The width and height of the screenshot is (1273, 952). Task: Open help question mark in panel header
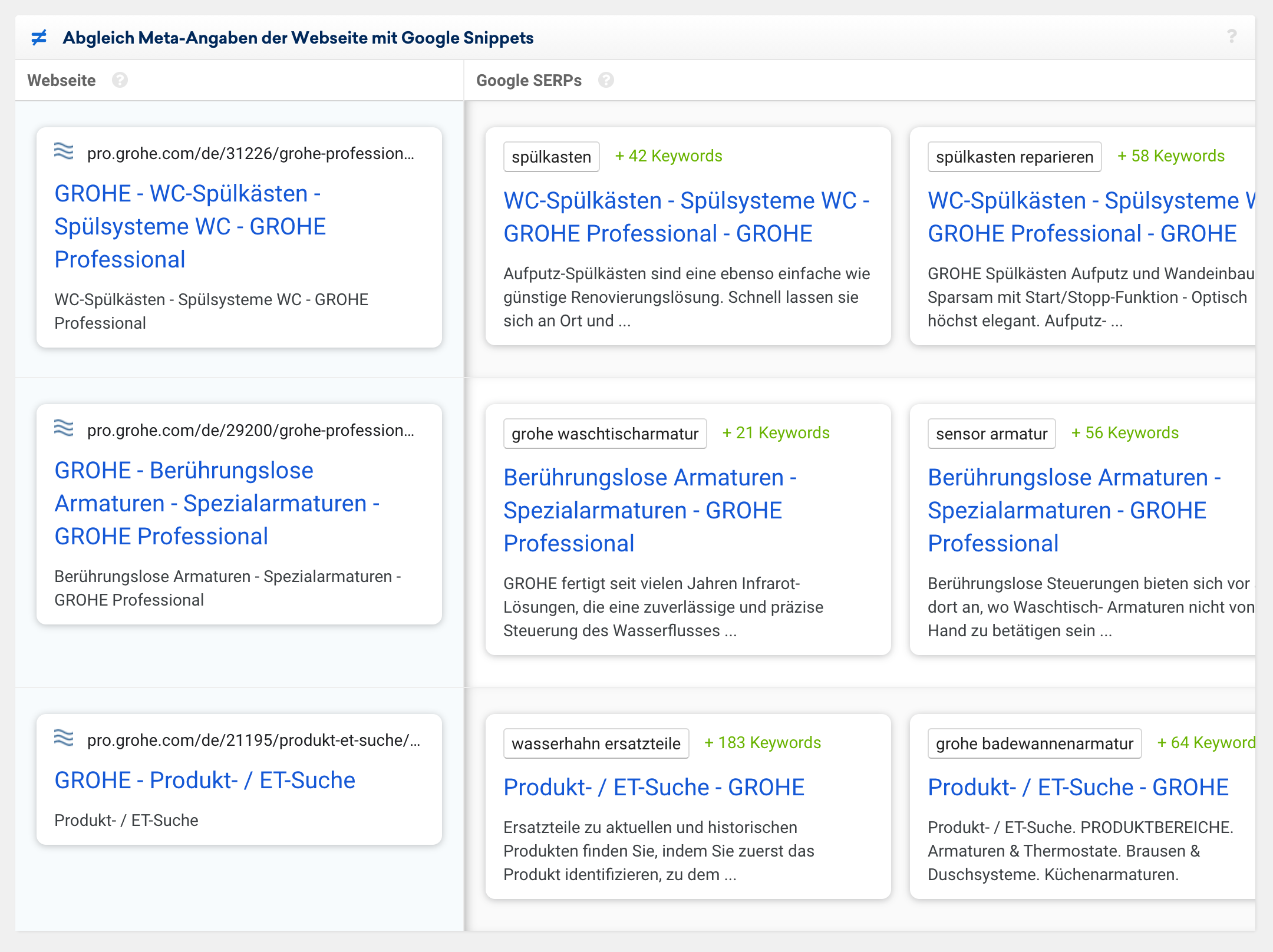click(1231, 37)
